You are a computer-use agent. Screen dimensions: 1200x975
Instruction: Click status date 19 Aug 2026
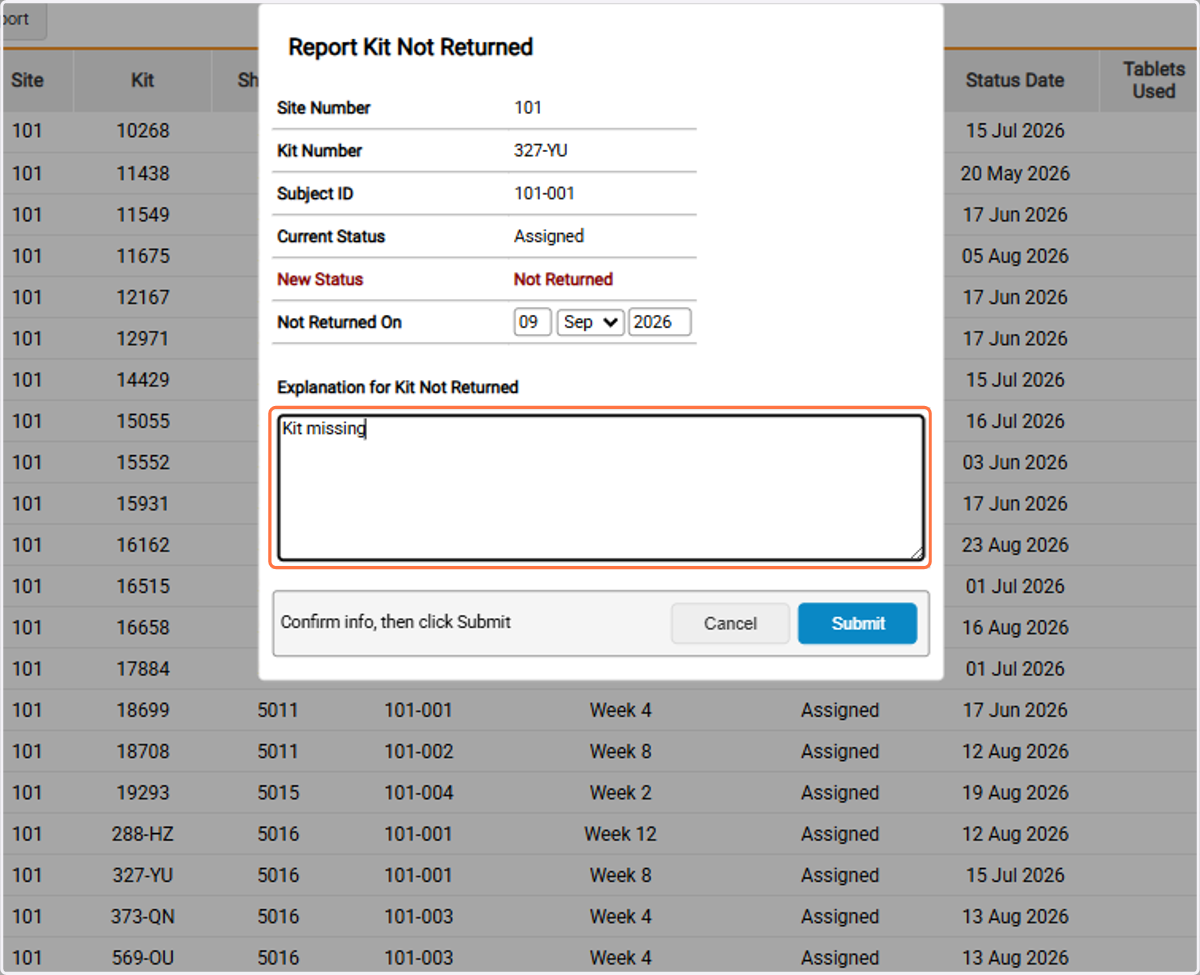point(1015,793)
